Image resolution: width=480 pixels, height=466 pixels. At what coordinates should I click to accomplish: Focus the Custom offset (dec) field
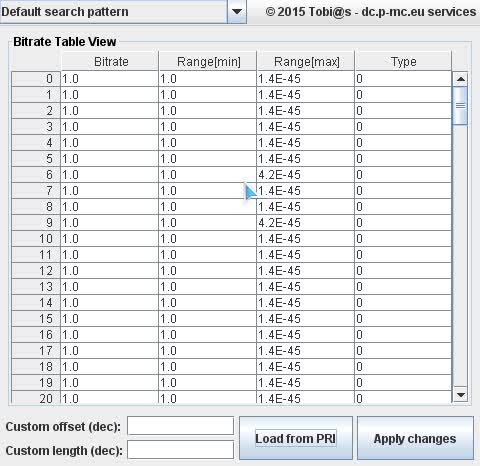(x=180, y=426)
